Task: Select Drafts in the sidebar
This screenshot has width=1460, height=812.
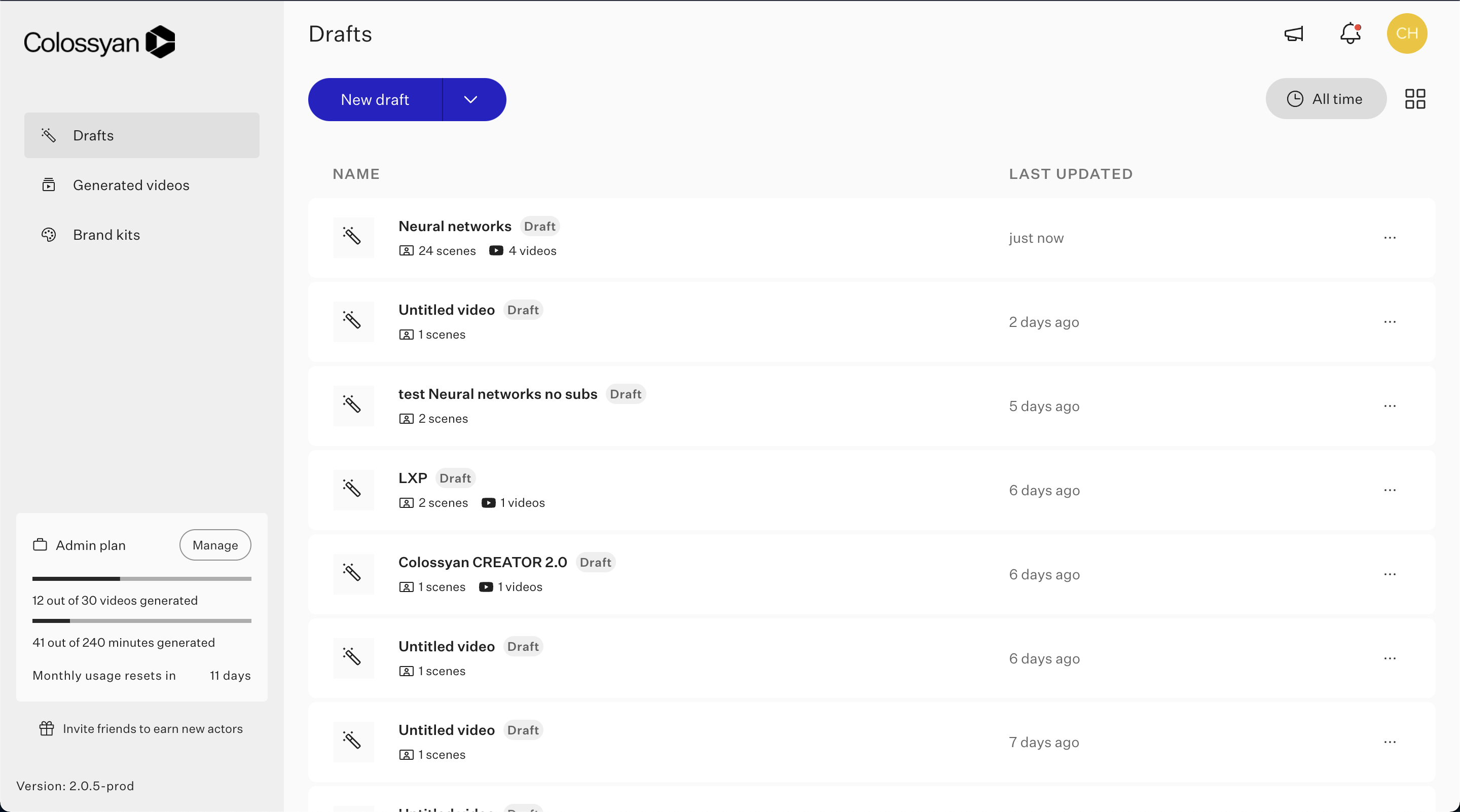Action: point(93,135)
